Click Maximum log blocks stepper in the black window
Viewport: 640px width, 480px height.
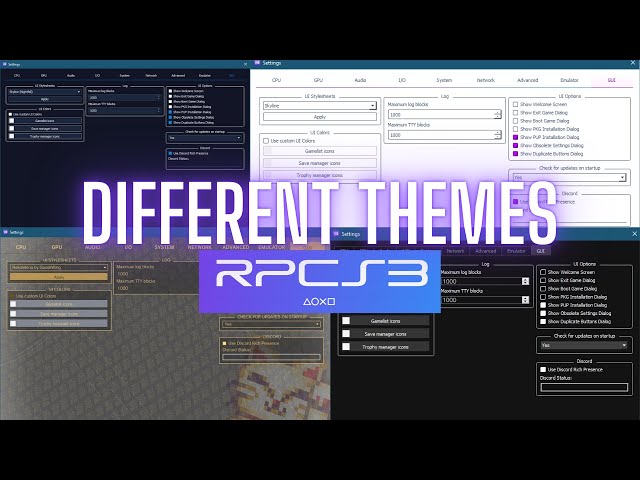point(525,281)
